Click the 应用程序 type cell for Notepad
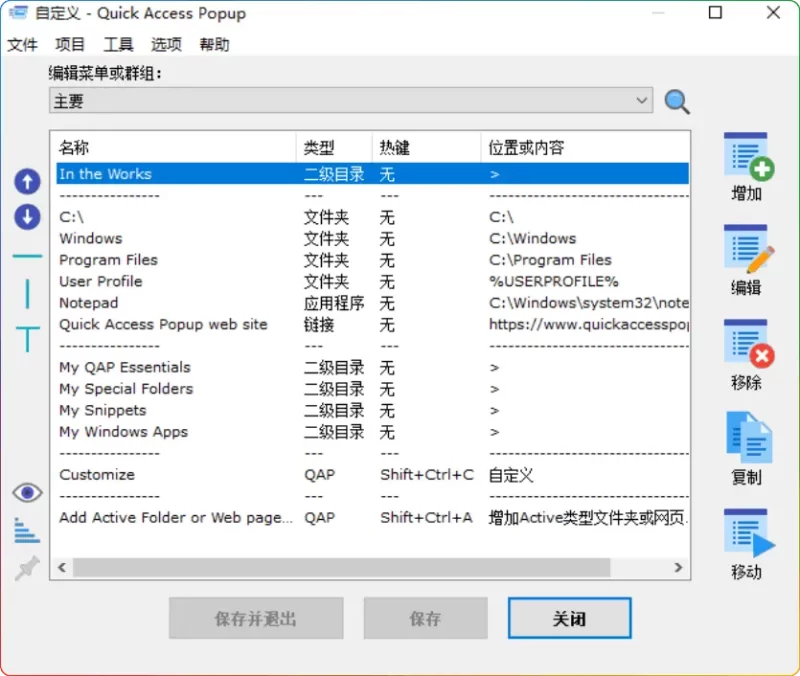 334,303
